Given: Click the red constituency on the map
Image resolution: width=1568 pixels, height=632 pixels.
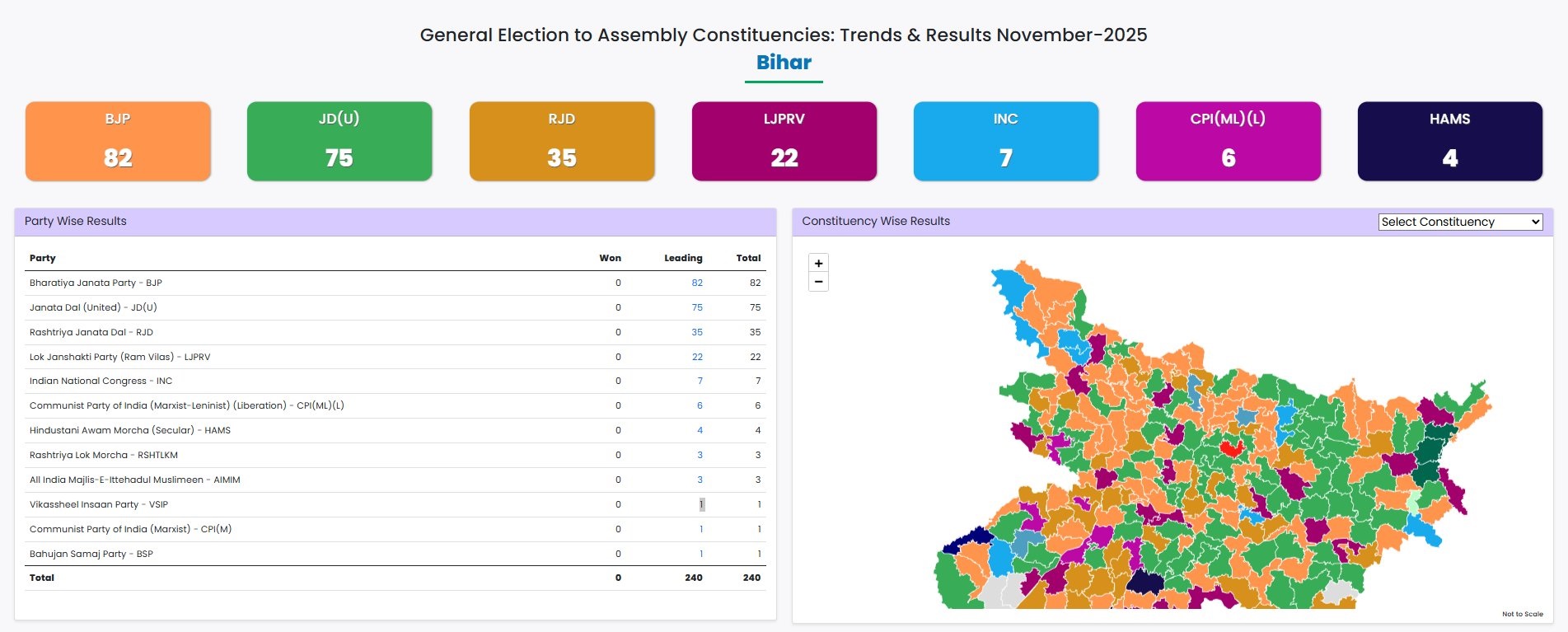Looking at the screenshot, I should (1232, 448).
